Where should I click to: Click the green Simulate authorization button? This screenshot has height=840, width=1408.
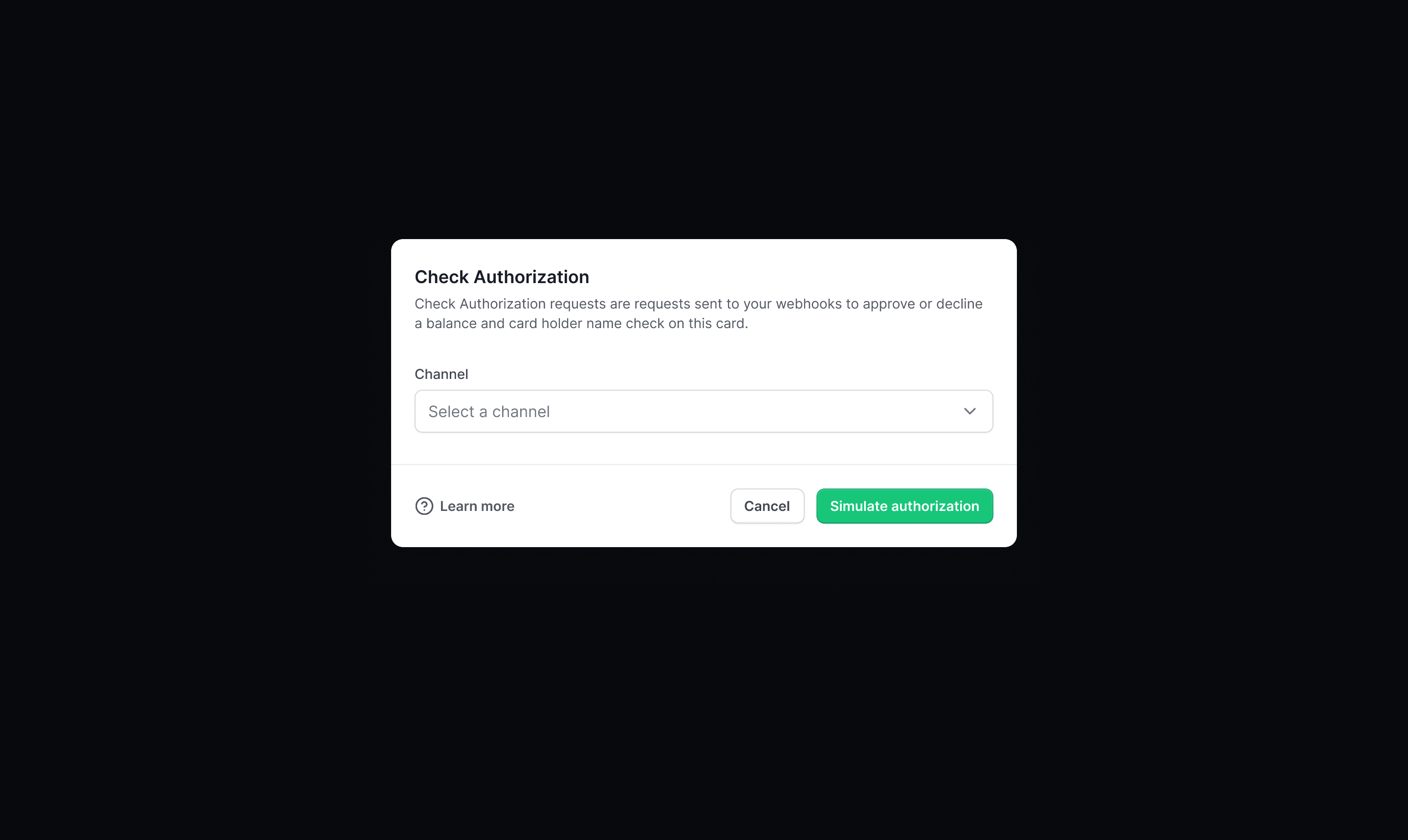(x=904, y=506)
